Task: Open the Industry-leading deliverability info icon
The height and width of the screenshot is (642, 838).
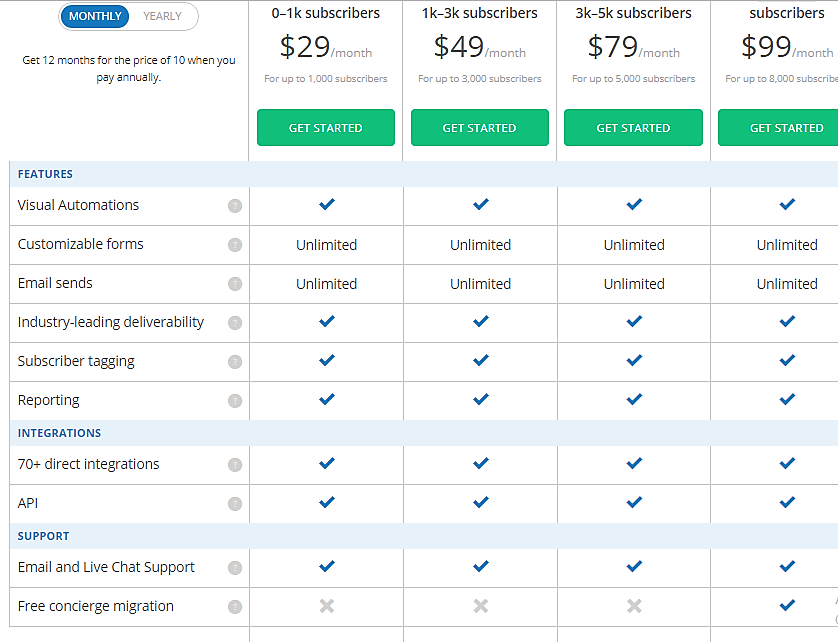Action: tap(235, 322)
